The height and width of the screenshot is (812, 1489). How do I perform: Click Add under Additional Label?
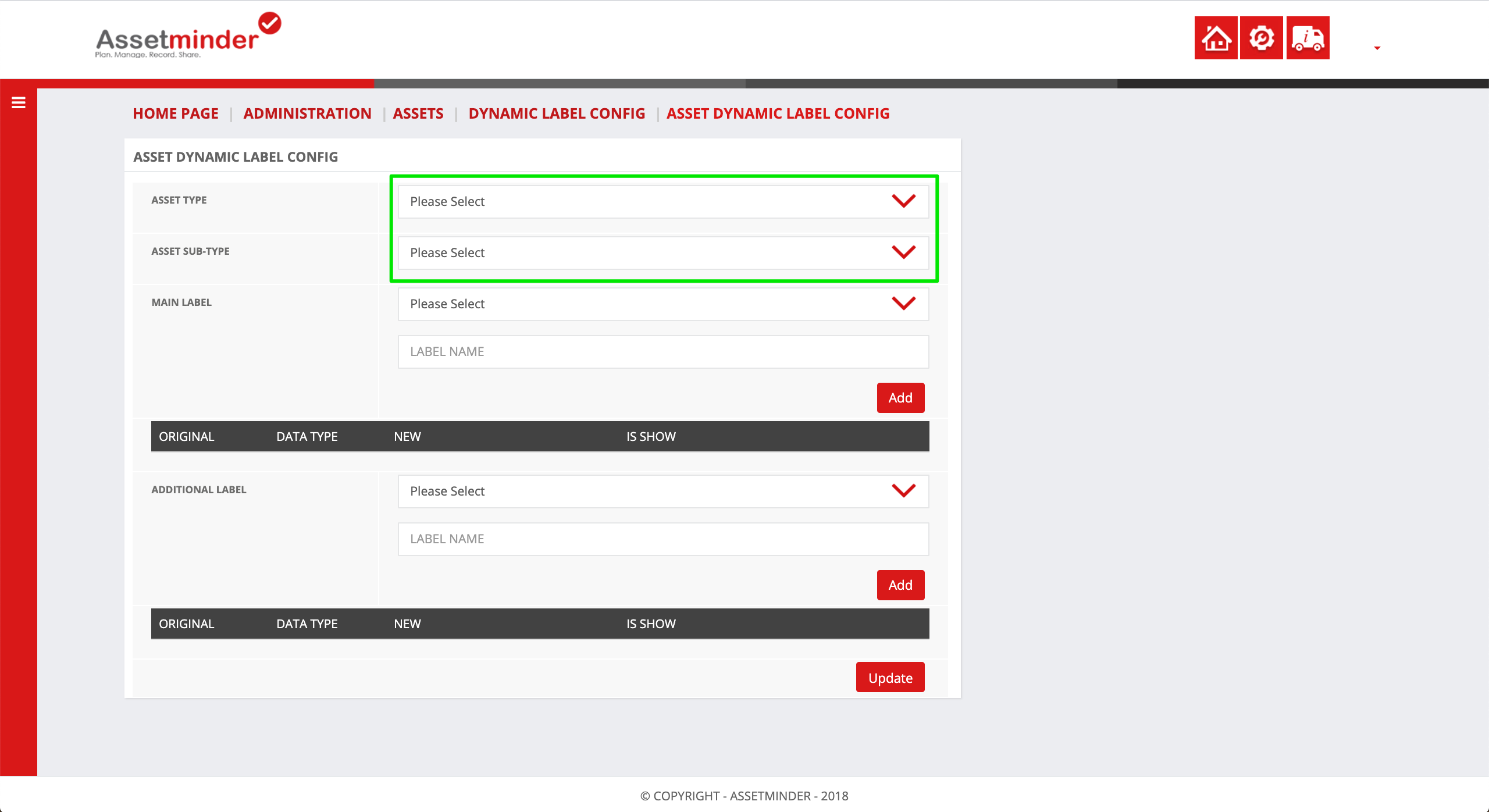coord(900,585)
